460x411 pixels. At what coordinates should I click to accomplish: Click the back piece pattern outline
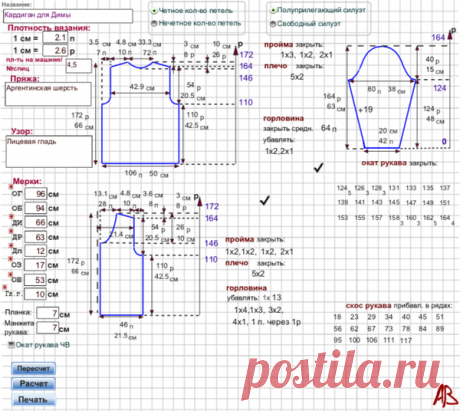point(140,113)
